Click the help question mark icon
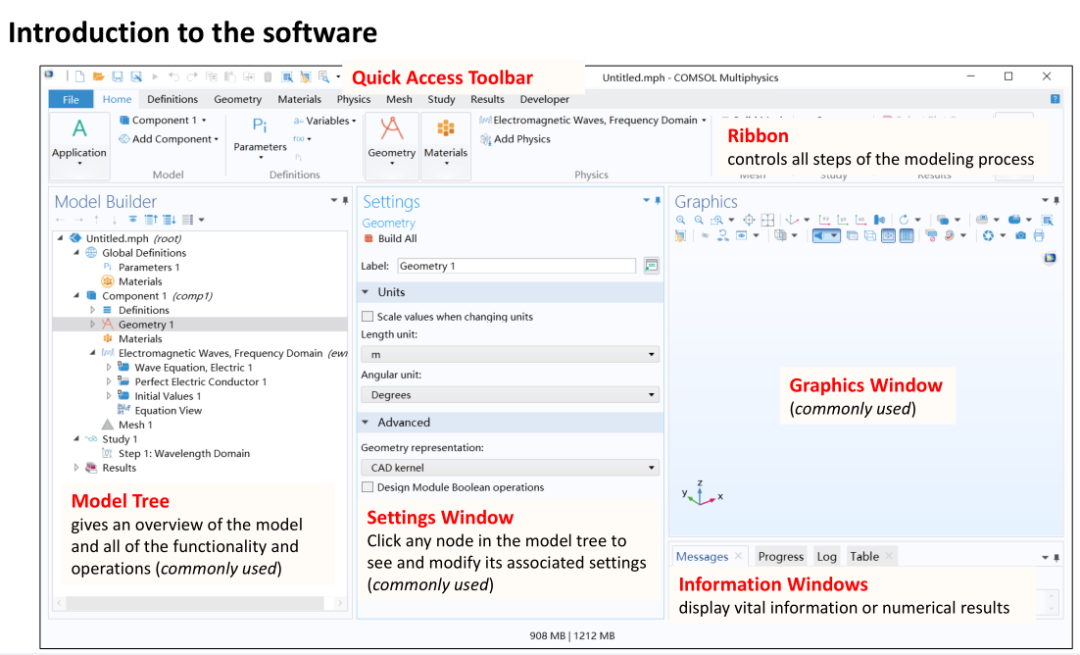 1055,99
